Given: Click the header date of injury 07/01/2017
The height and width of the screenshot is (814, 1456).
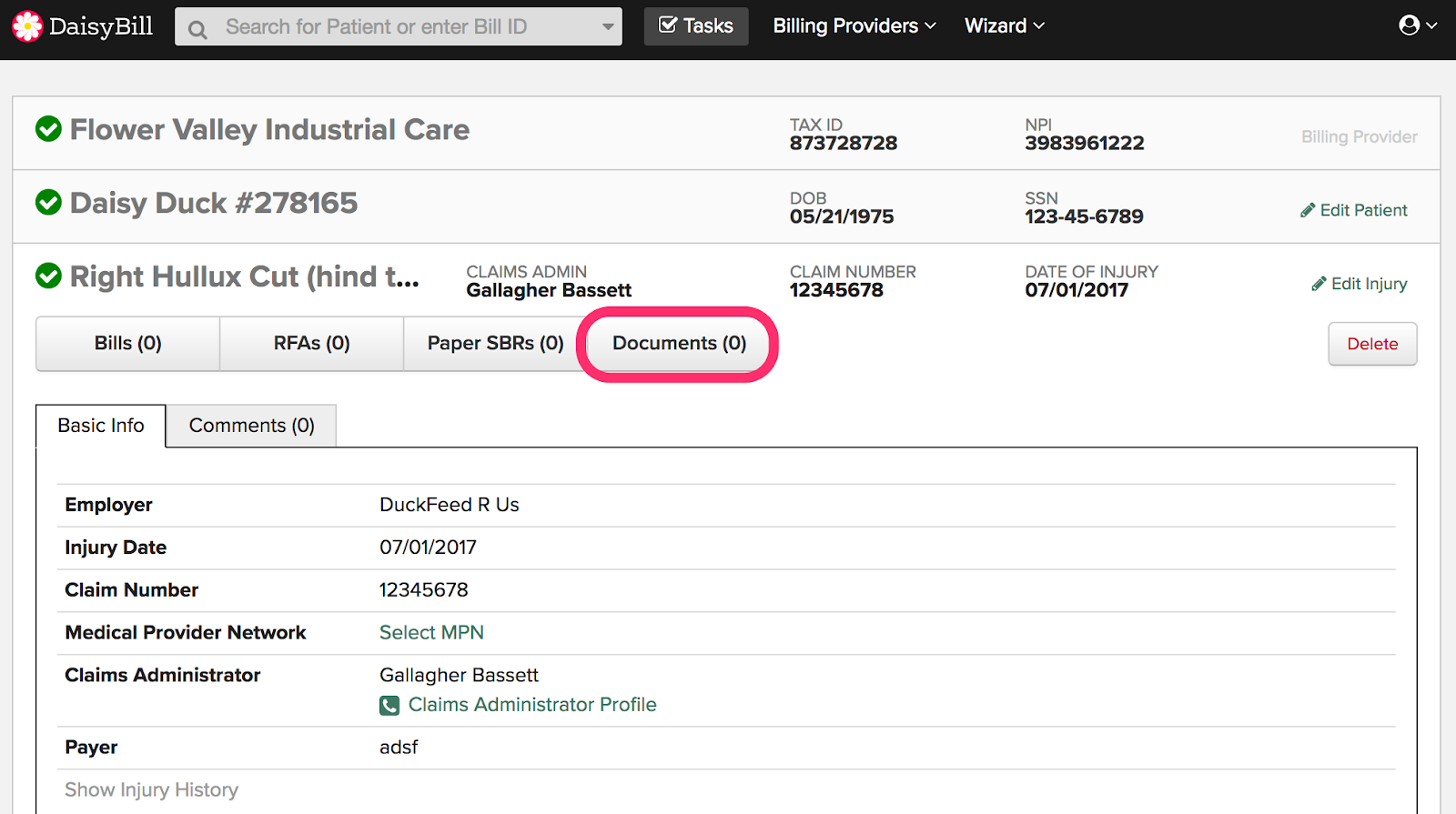Looking at the screenshot, I should pyautogui.click(x=1077, y=290).
